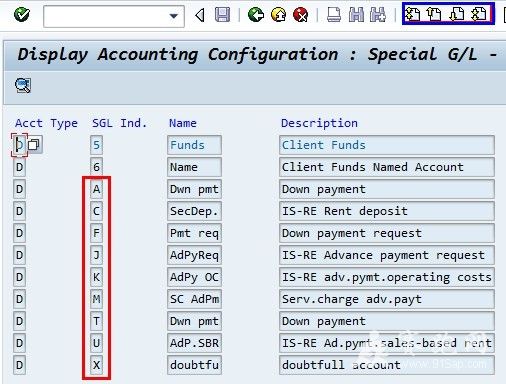Open the search help button beside Acct Type
Viewport: 506px width, 384px height.
(x=34, y=145)
